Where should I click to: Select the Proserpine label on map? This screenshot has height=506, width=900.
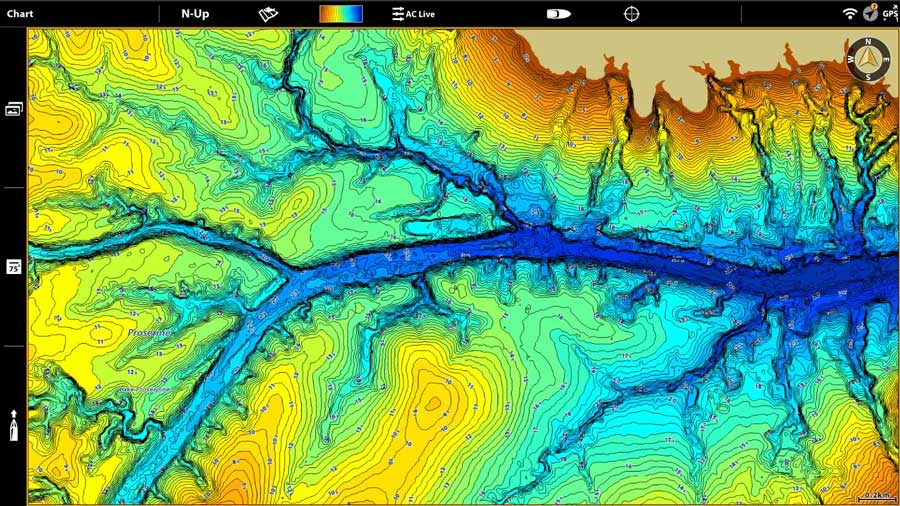point(149,332)
